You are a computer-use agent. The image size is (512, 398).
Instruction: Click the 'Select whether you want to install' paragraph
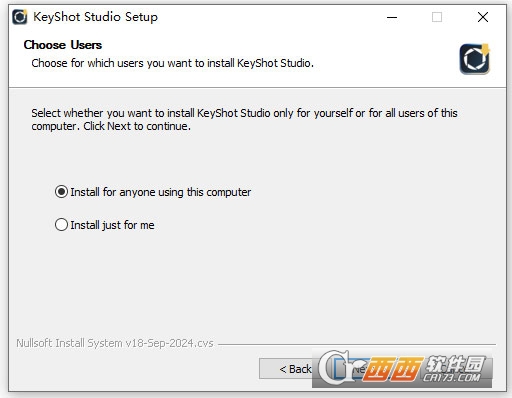pyautogui.click(x=244, y=119)
